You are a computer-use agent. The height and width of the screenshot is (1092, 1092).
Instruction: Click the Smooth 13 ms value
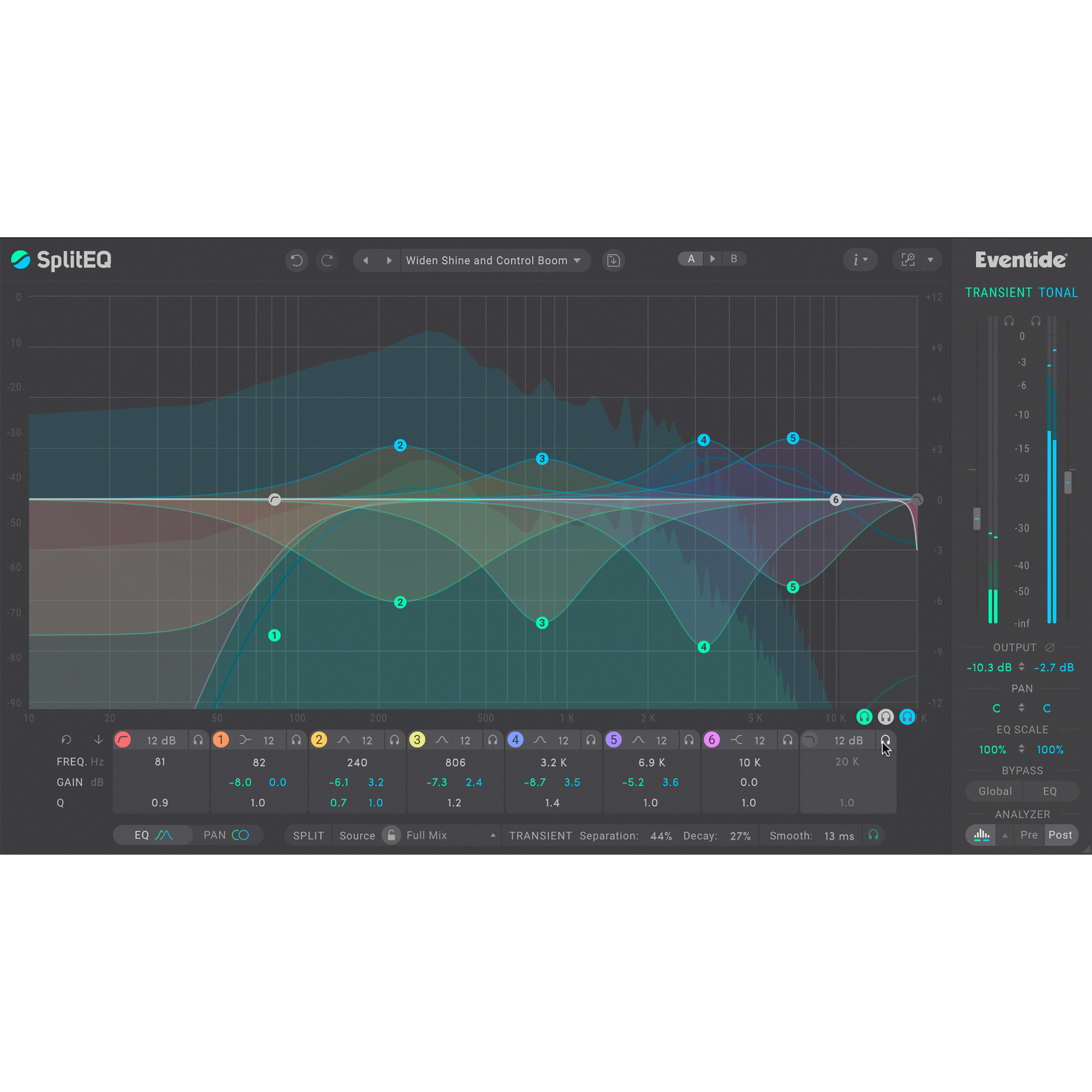click(x=839, y=836)
